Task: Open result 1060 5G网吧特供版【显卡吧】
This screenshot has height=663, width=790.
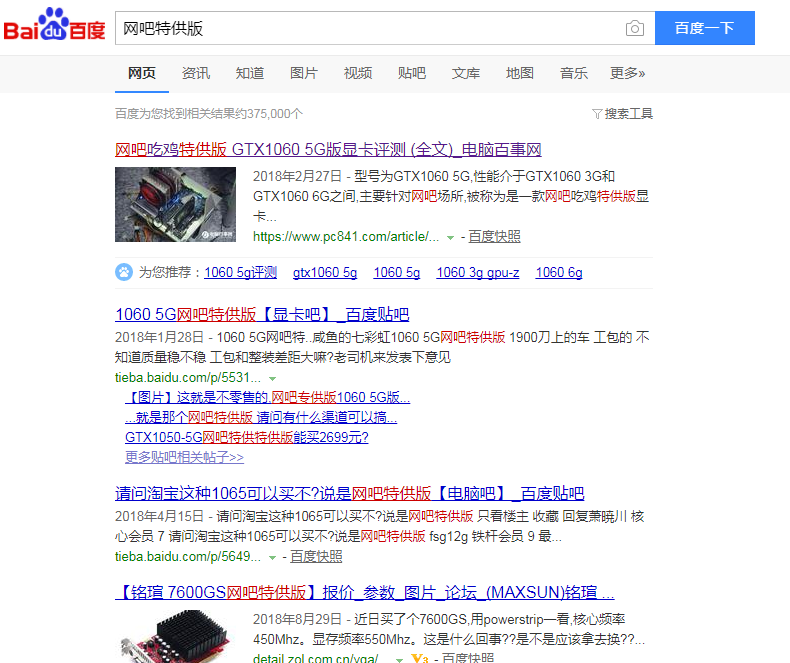Action: coord(262,314)
